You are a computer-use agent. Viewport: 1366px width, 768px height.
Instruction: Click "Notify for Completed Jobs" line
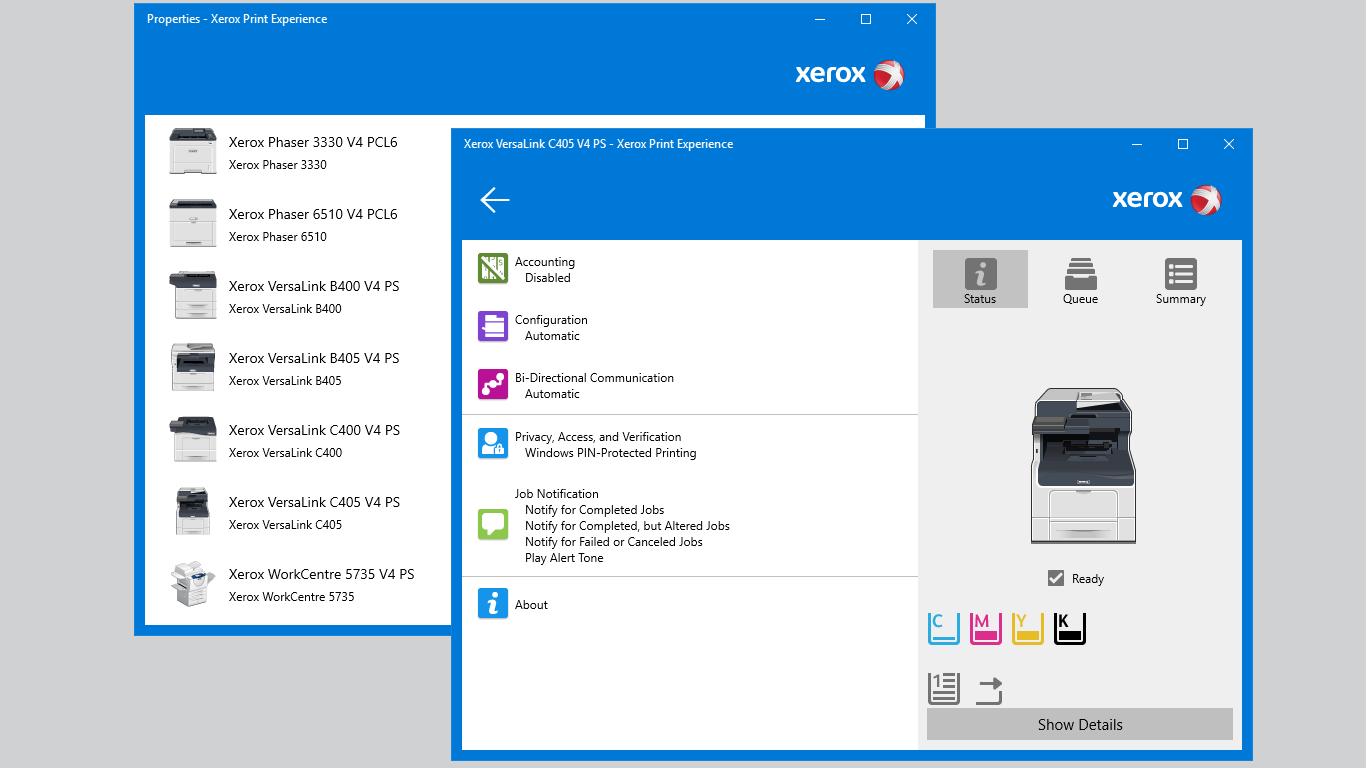click(595, 510)
